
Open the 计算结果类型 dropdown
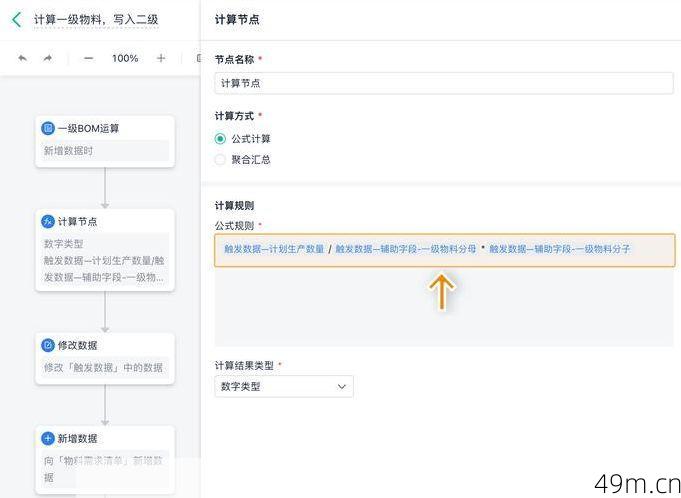pos(284,386)
